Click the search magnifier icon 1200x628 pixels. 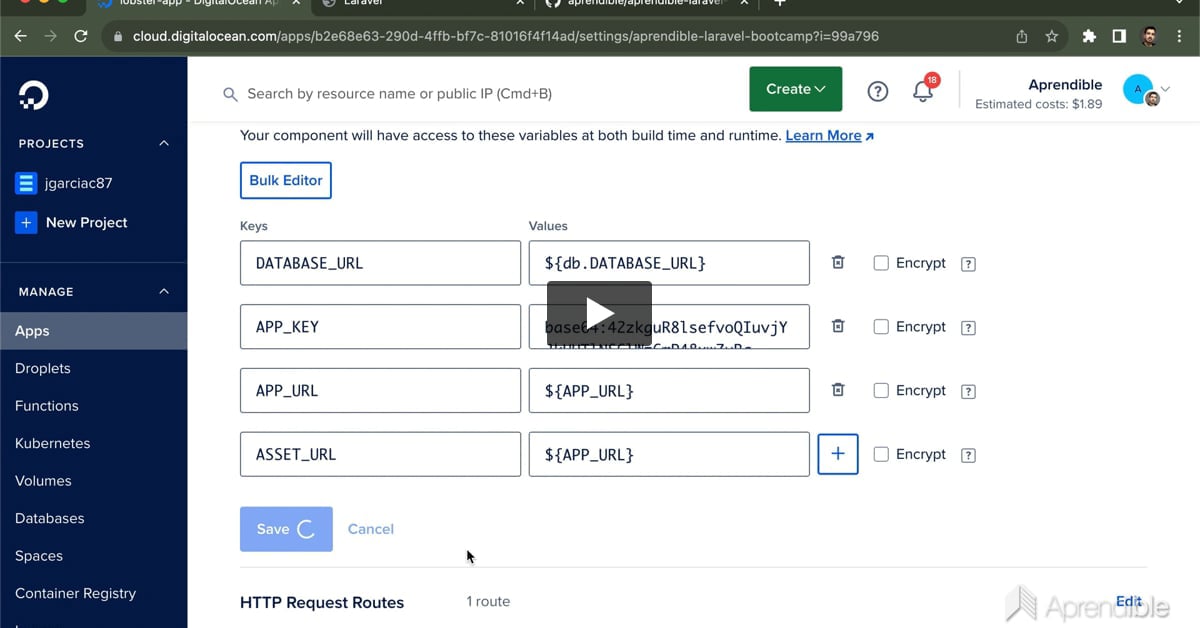click(x=230, y=94)
